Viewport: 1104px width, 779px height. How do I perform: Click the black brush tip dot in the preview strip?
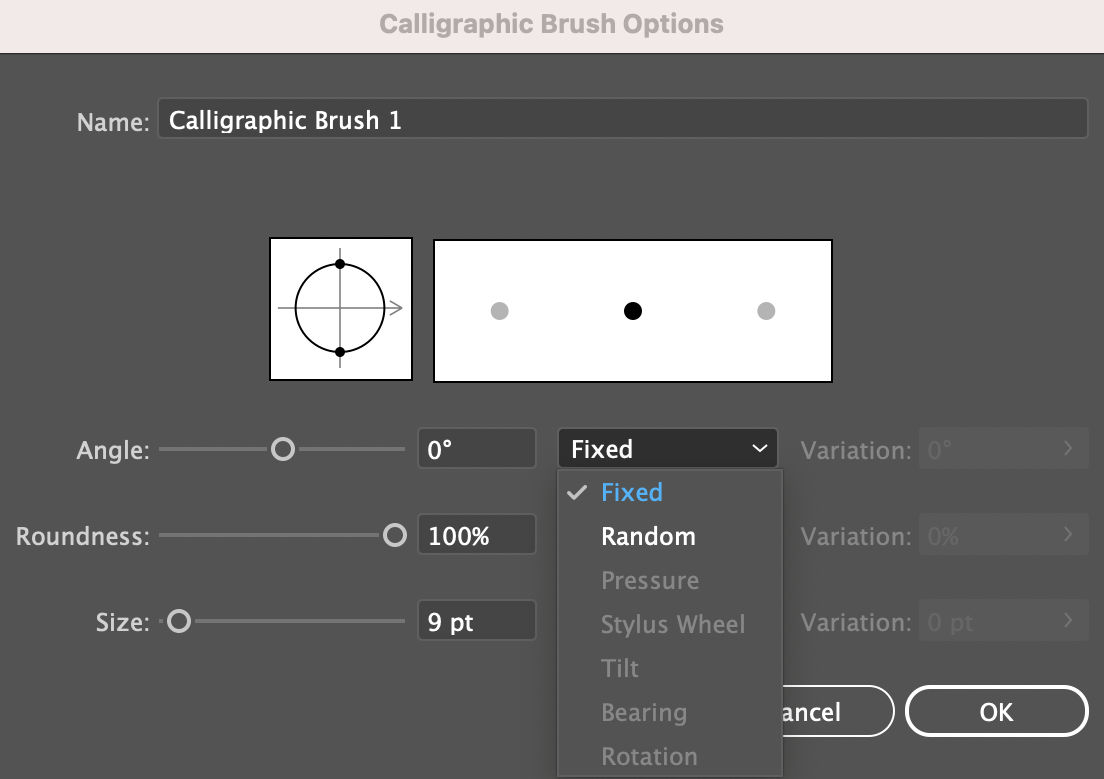(632, 311)
